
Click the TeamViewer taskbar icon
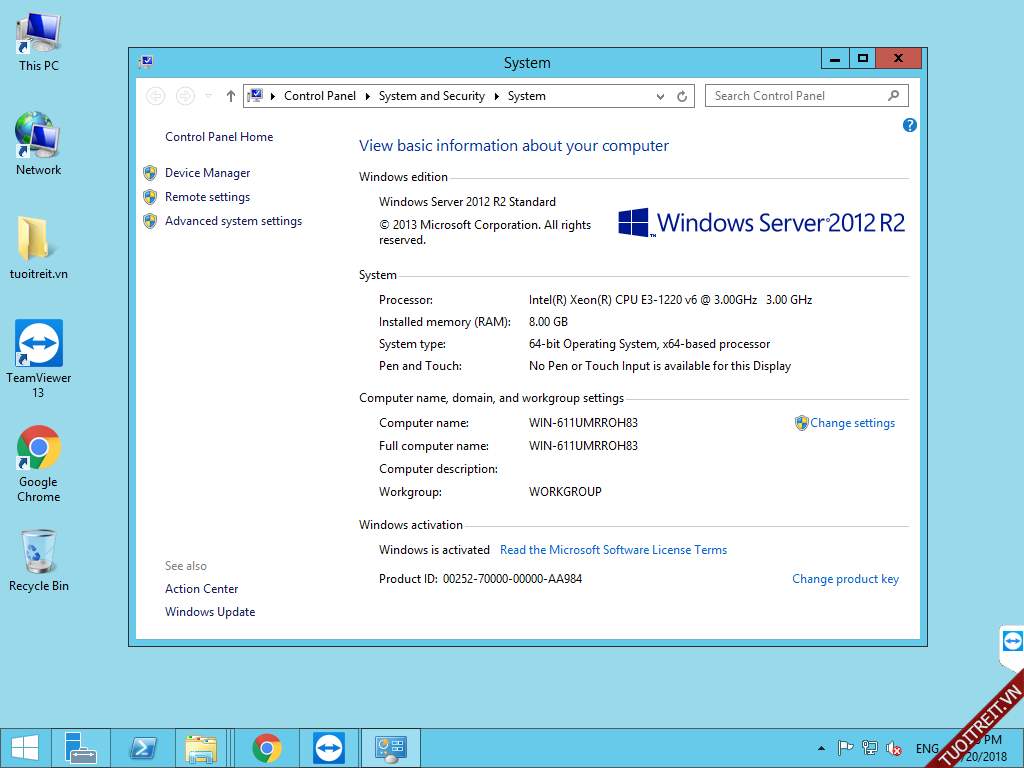pos(328,747)
